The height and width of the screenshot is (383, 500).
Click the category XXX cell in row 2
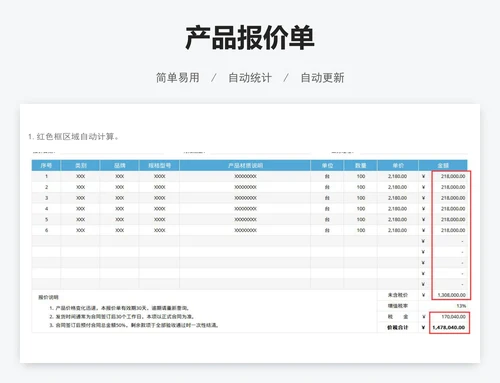pyautogui.click(x=80, y=187)
